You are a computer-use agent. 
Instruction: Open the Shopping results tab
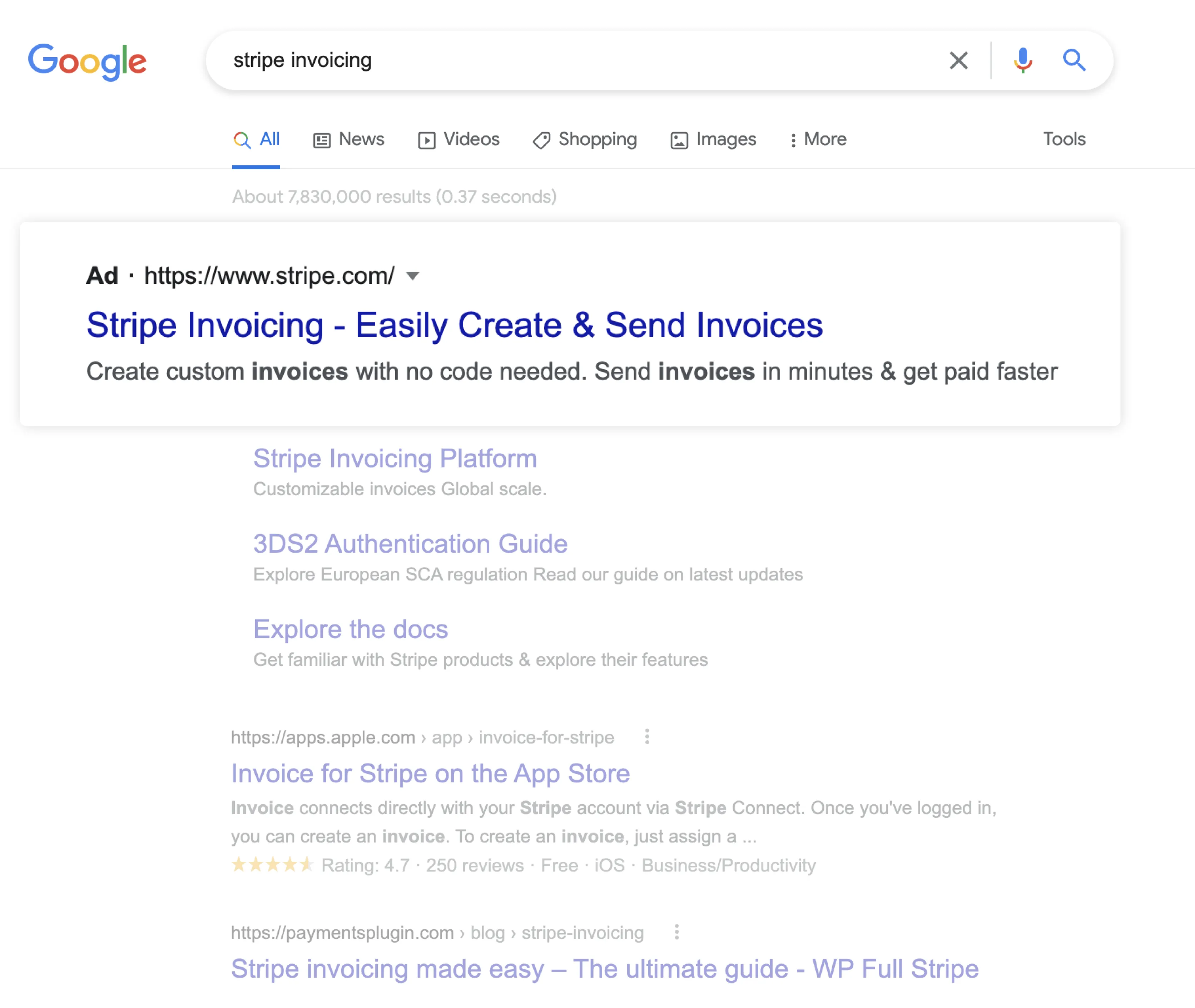(585, 139)
